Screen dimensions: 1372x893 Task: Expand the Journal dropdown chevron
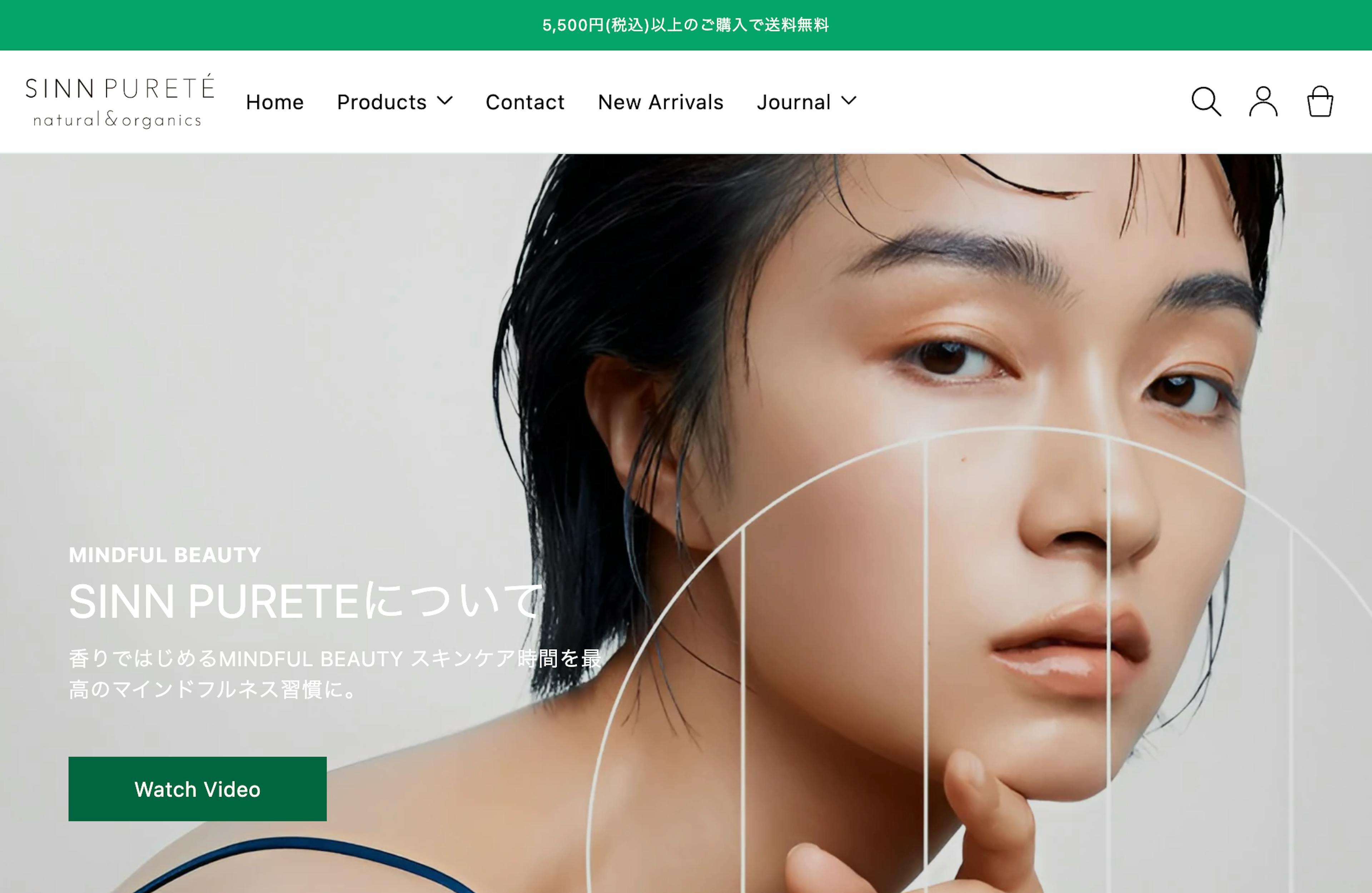tap(849, 101)
